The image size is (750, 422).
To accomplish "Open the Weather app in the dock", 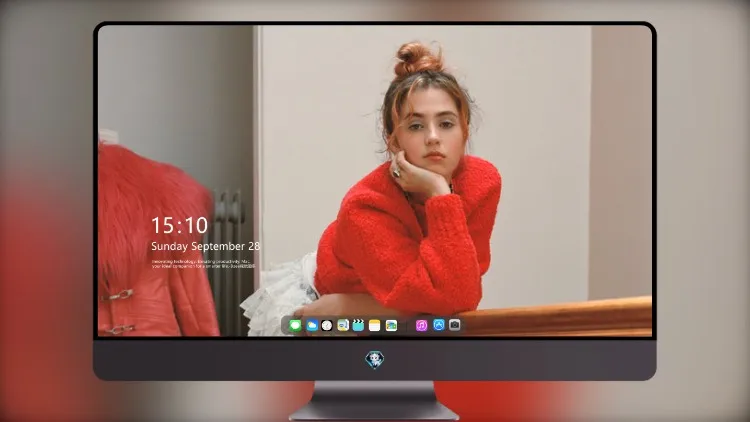I will (312, 325).
